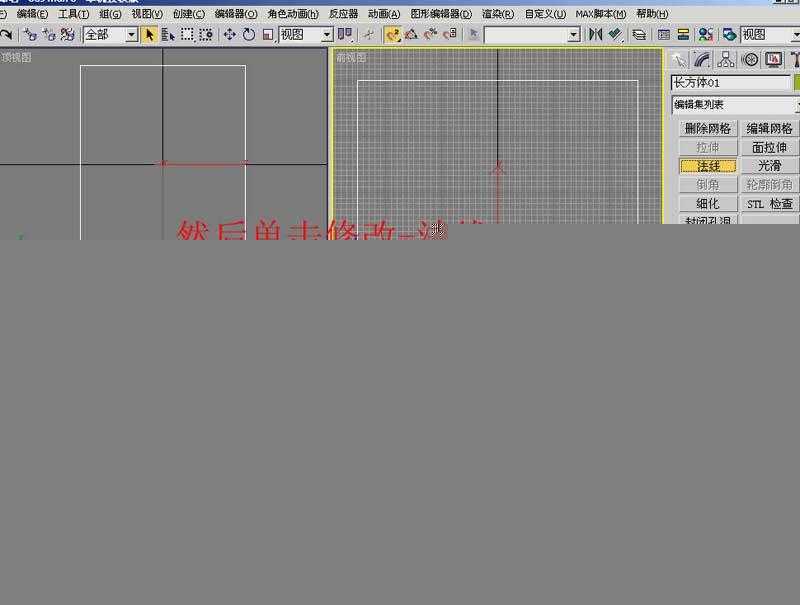Open the named selection sets dropdown
This screenshot has height=605, width=800.
532,35
